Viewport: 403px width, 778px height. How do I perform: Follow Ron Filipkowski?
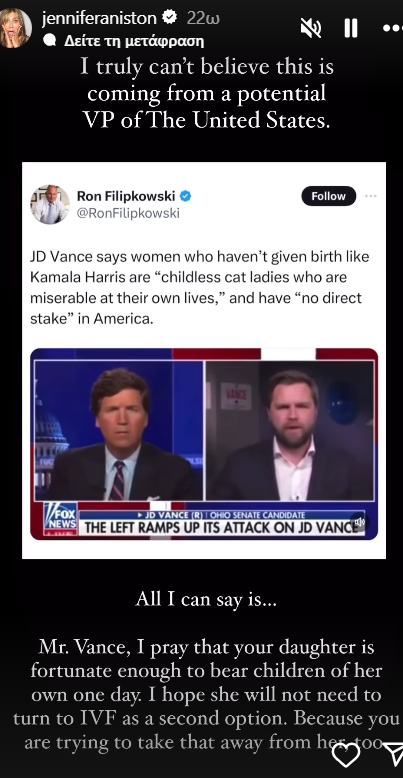(x=329, y=196)
